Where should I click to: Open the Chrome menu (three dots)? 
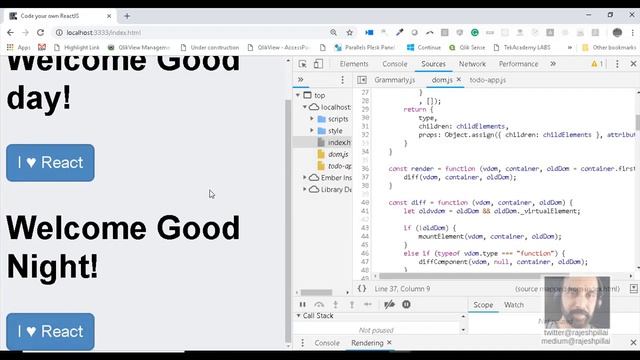pos(633,32)
